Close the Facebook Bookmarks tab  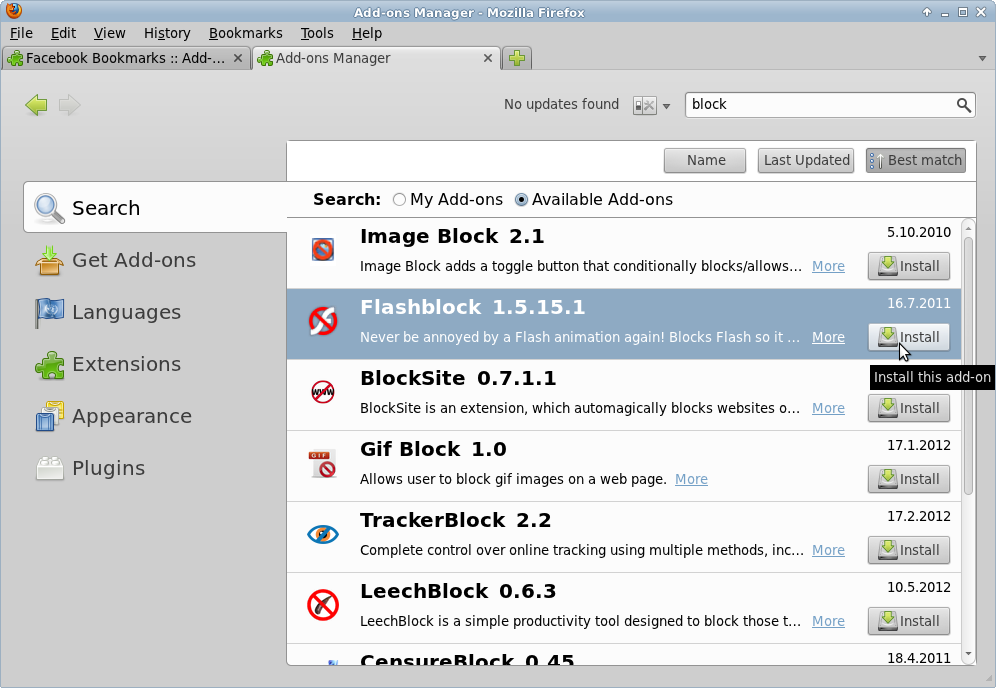point(238,58)
